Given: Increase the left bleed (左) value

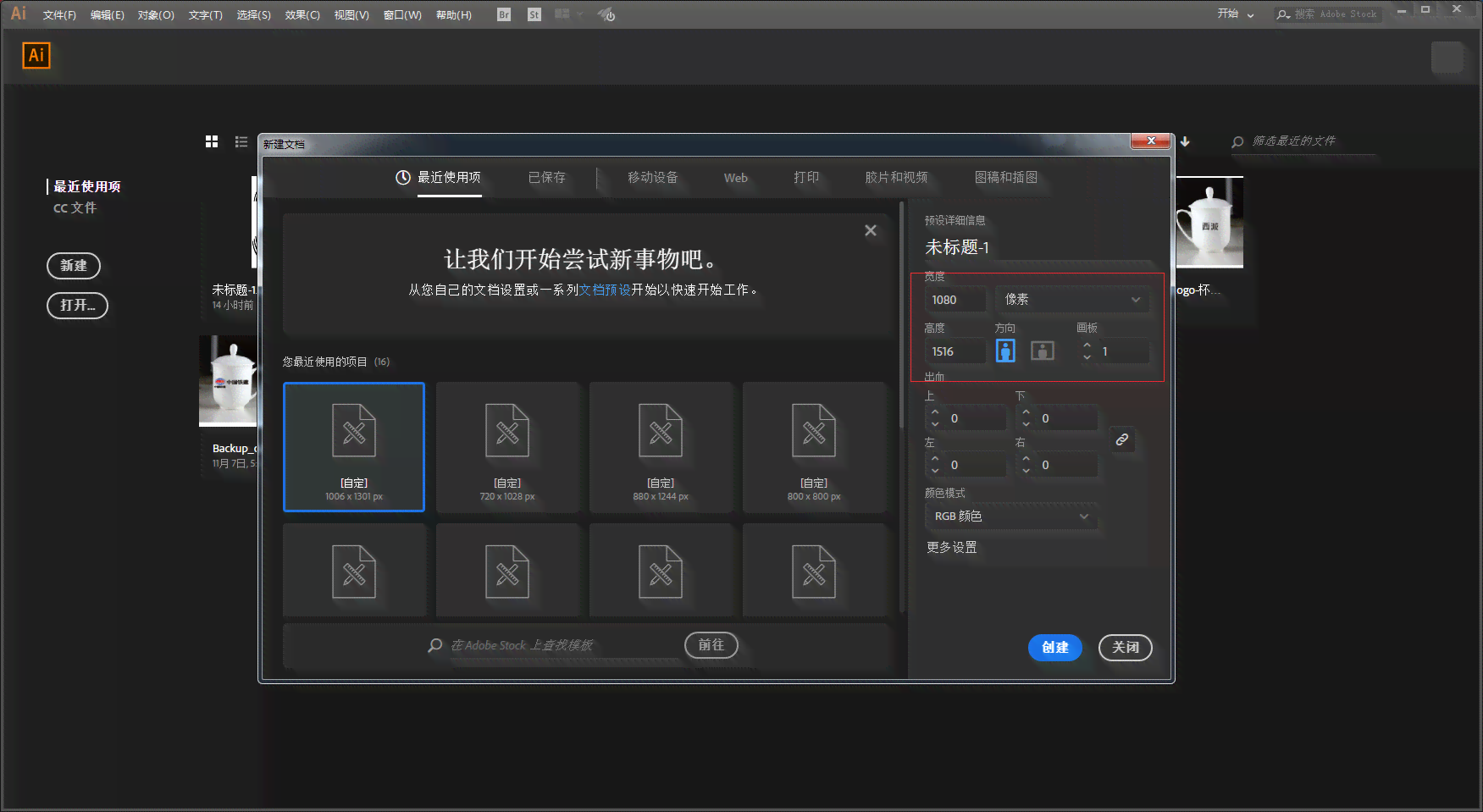Looking at the screenshot, I should tap(935, 459).
